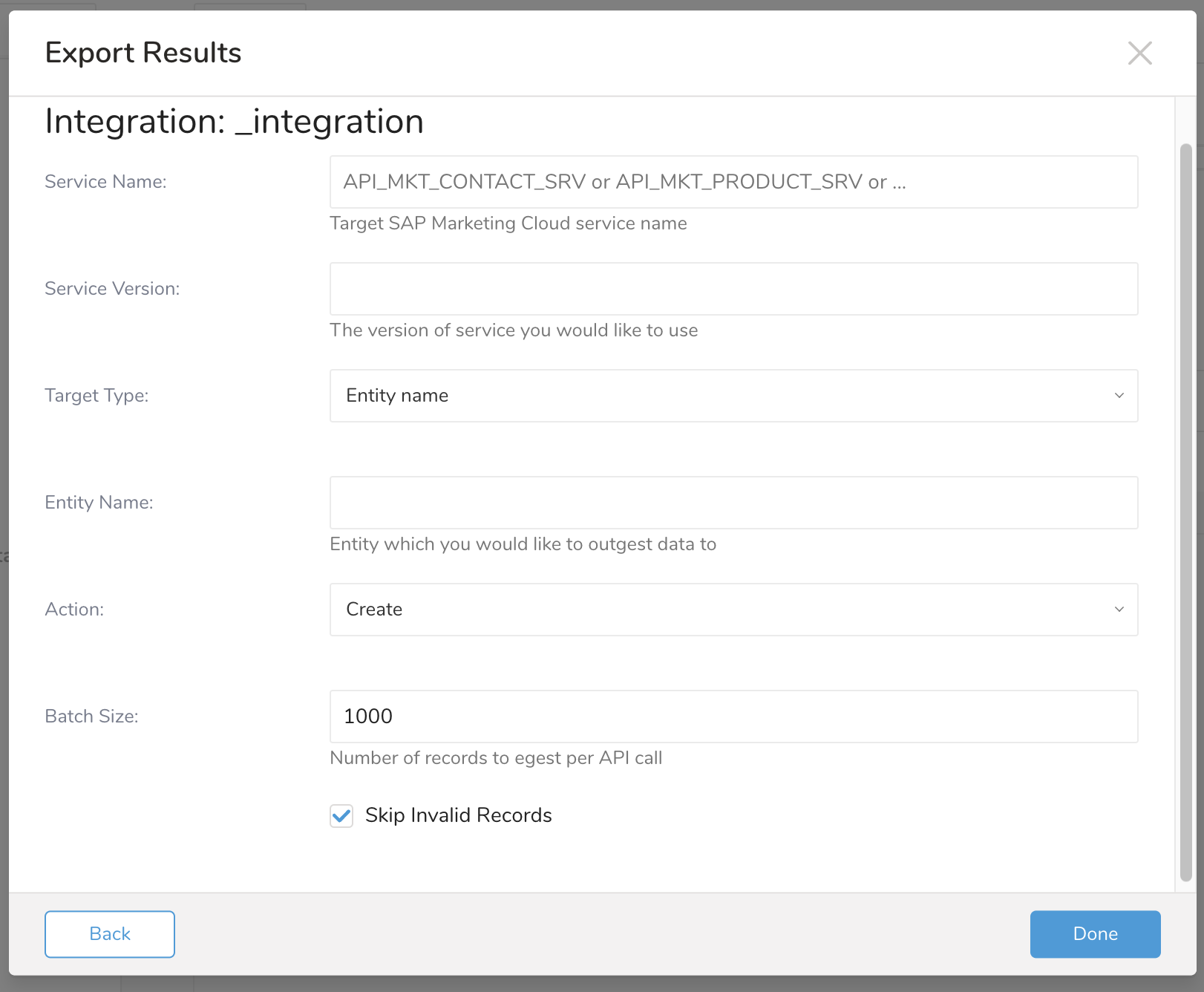Click the Entity Name input field
The image size is (1204, 992).
[x=733, y=503]
